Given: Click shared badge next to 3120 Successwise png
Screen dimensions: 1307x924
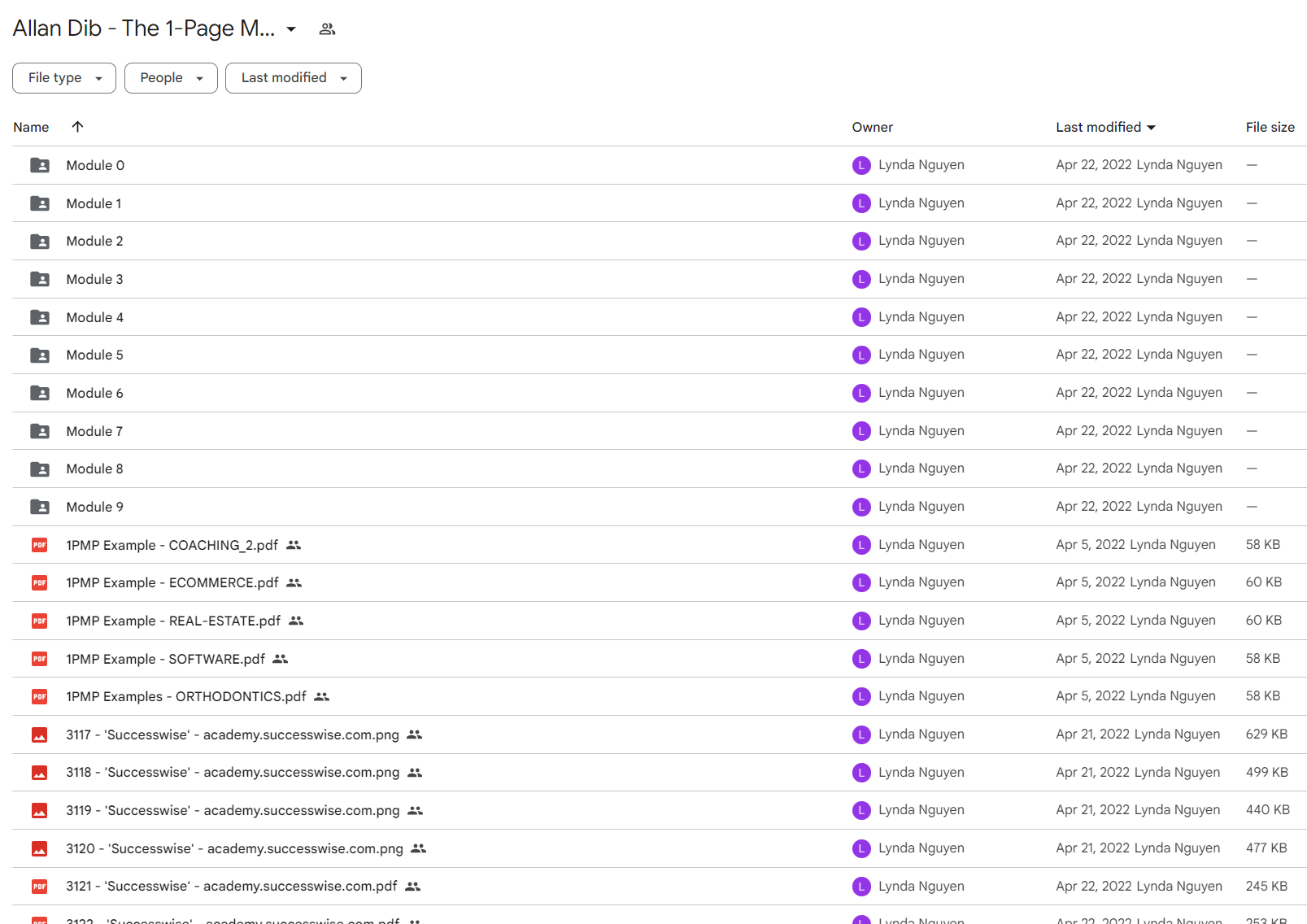Looking at the screenshot, I should 419,848.
